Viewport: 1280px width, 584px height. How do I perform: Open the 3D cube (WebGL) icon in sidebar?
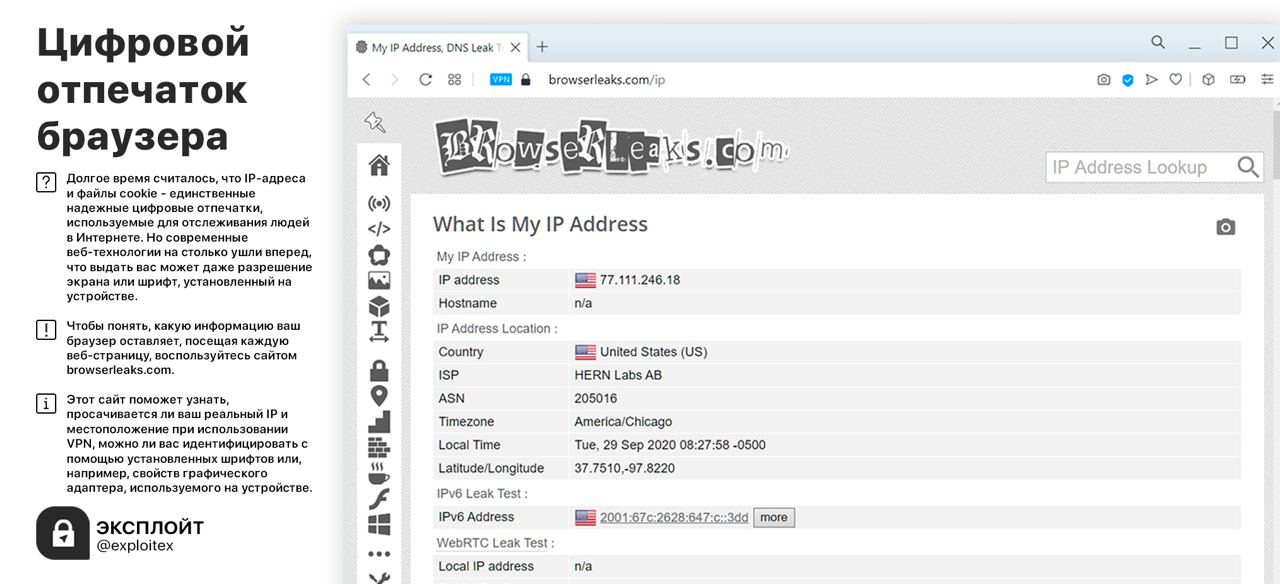coord(379,307)
